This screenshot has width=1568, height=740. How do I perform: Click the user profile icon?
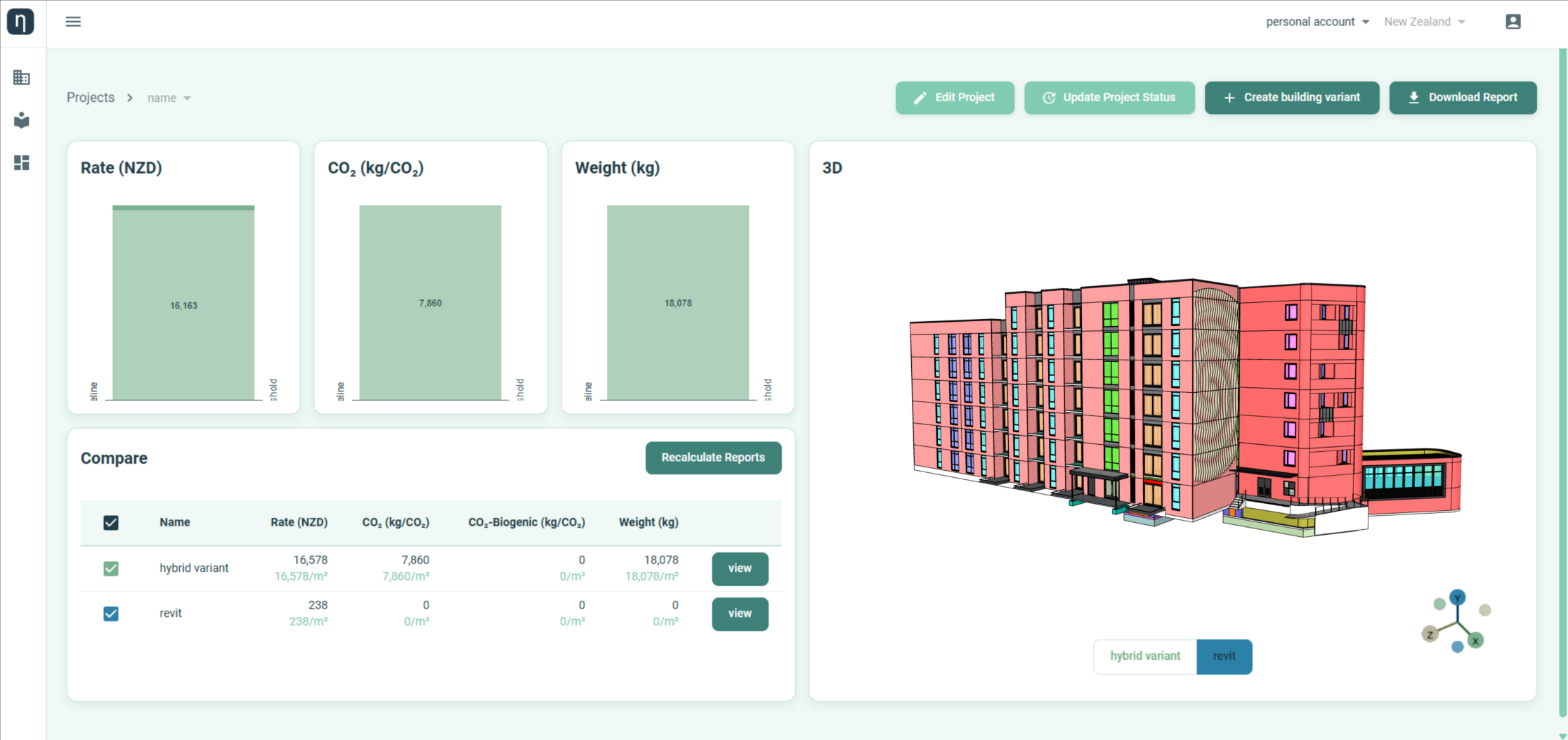tap(1513, 22)
